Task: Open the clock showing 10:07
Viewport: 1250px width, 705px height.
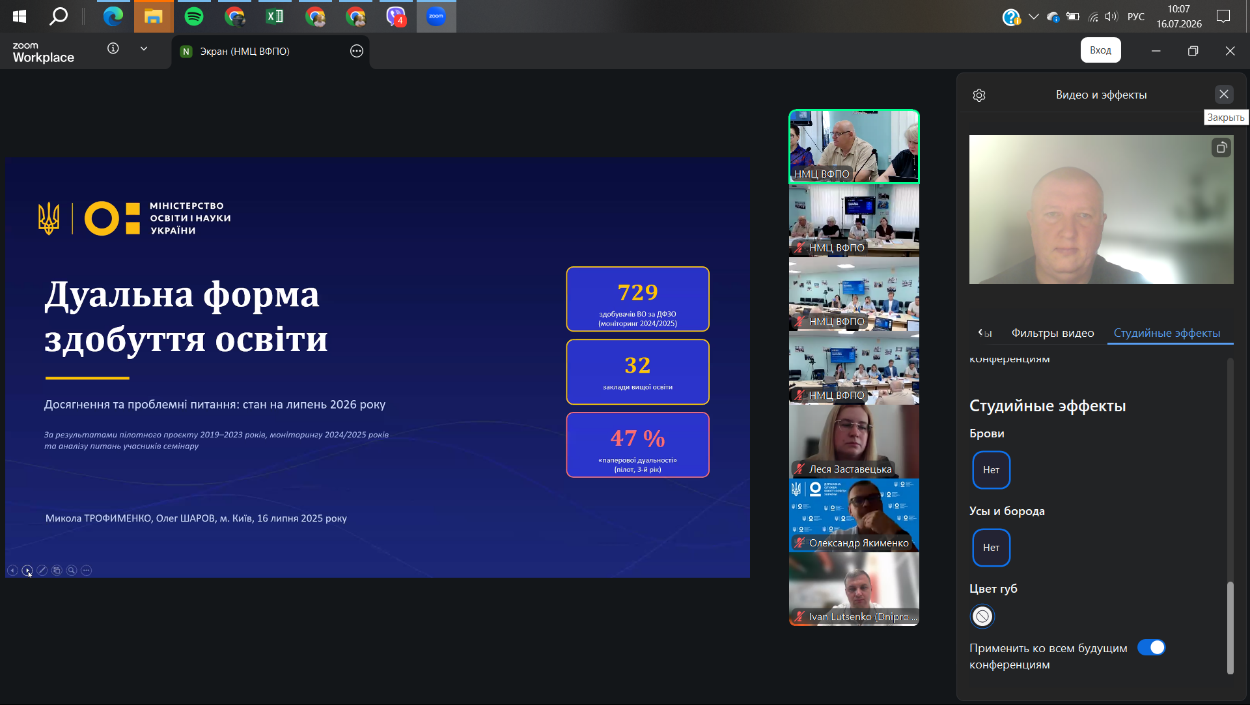Action: click(x=1177, y=16)
